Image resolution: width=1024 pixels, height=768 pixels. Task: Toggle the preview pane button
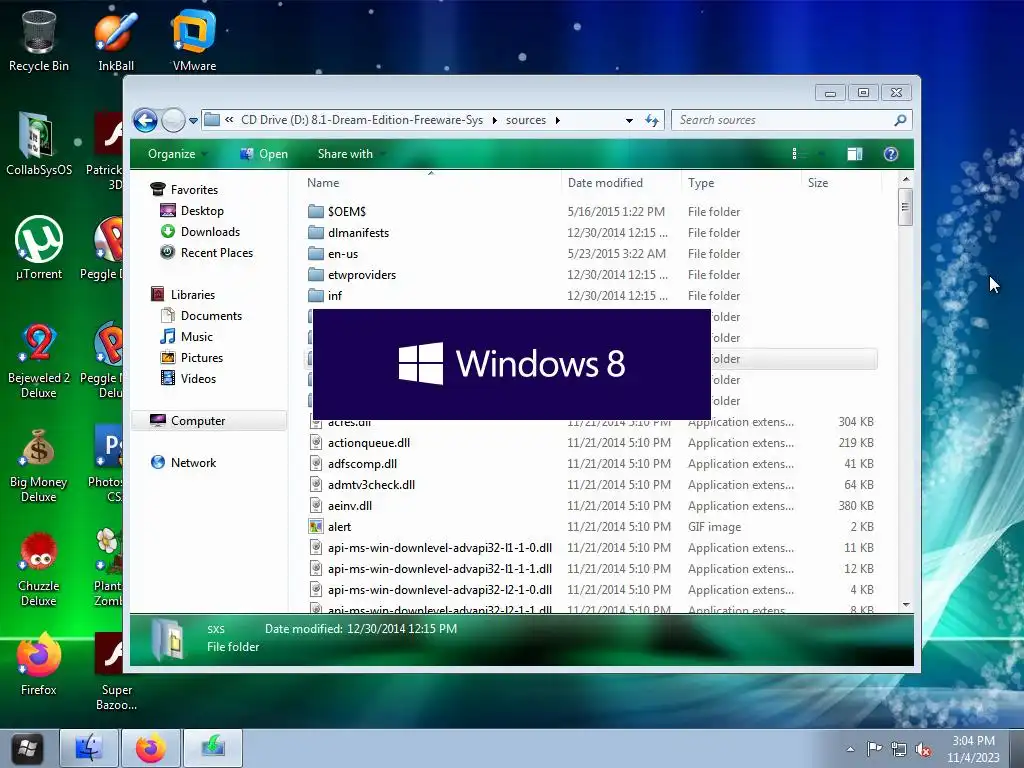854,154
